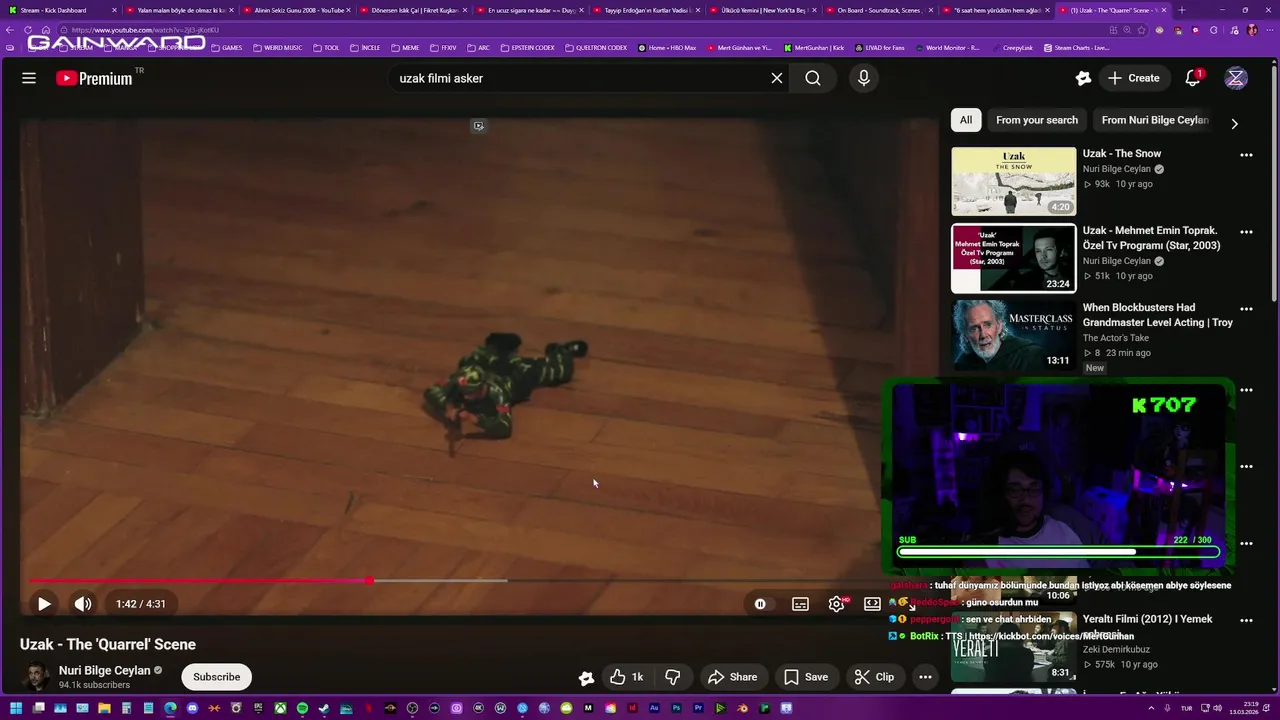Play the paused video
Image resolution: width=1280 pixels, height=720 pixels.
44,604
